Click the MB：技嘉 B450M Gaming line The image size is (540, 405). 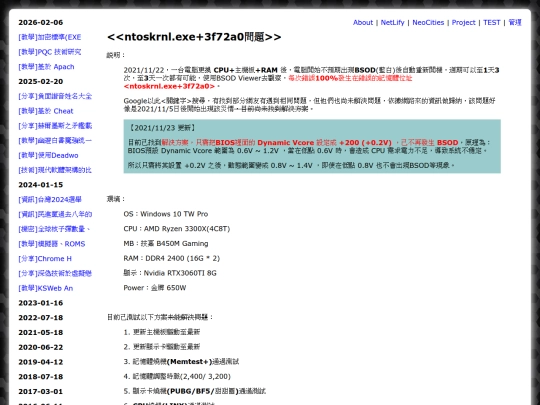pyautogui.click(x=166, y=244)
